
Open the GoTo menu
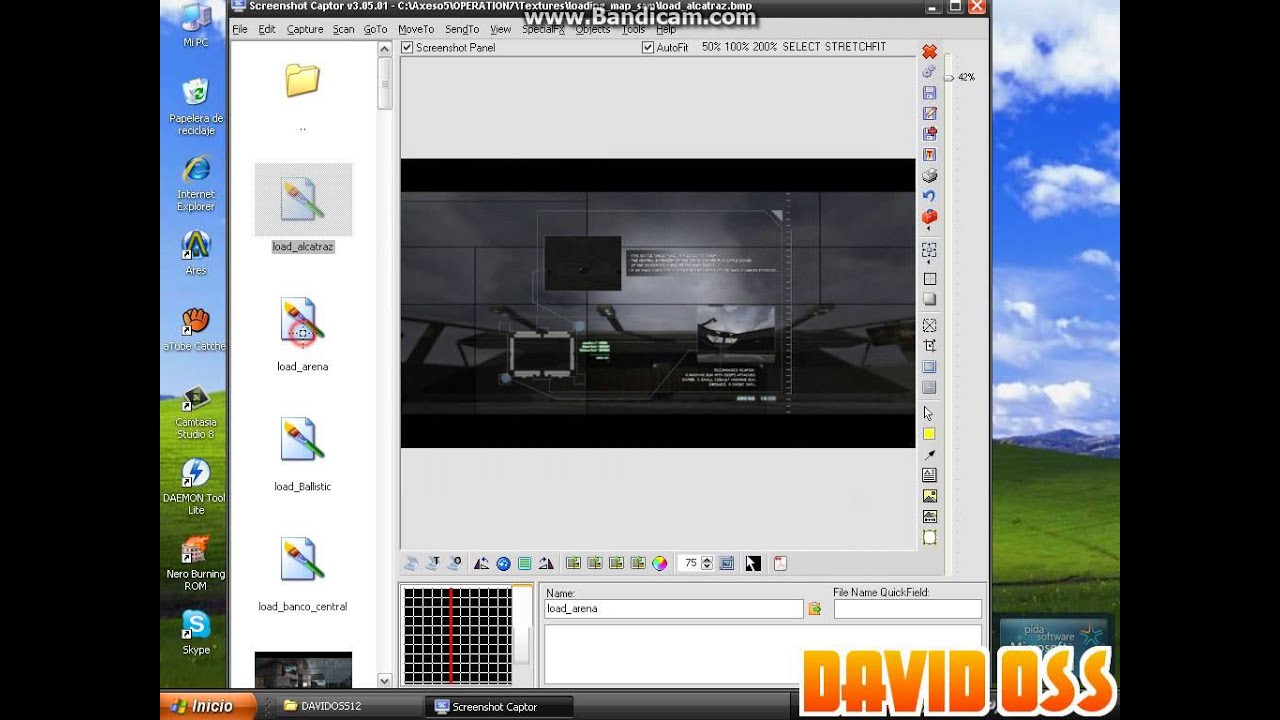[375, 29]
